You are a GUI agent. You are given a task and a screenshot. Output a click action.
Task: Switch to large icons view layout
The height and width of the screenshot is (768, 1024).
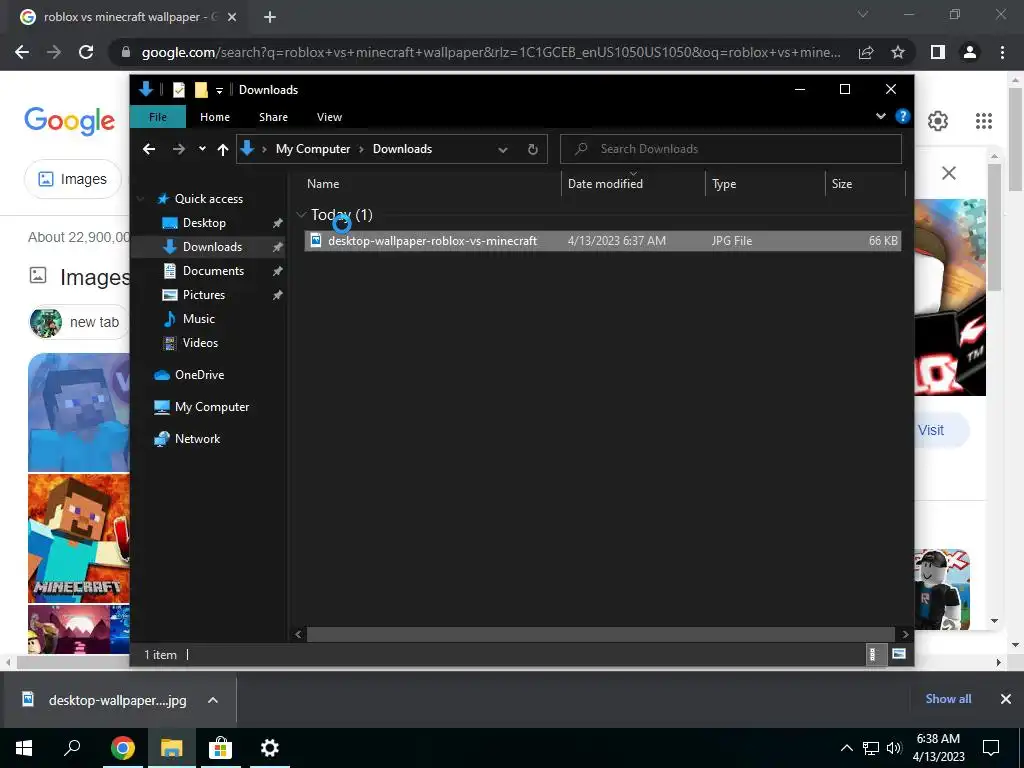click(x=899, y=654)
